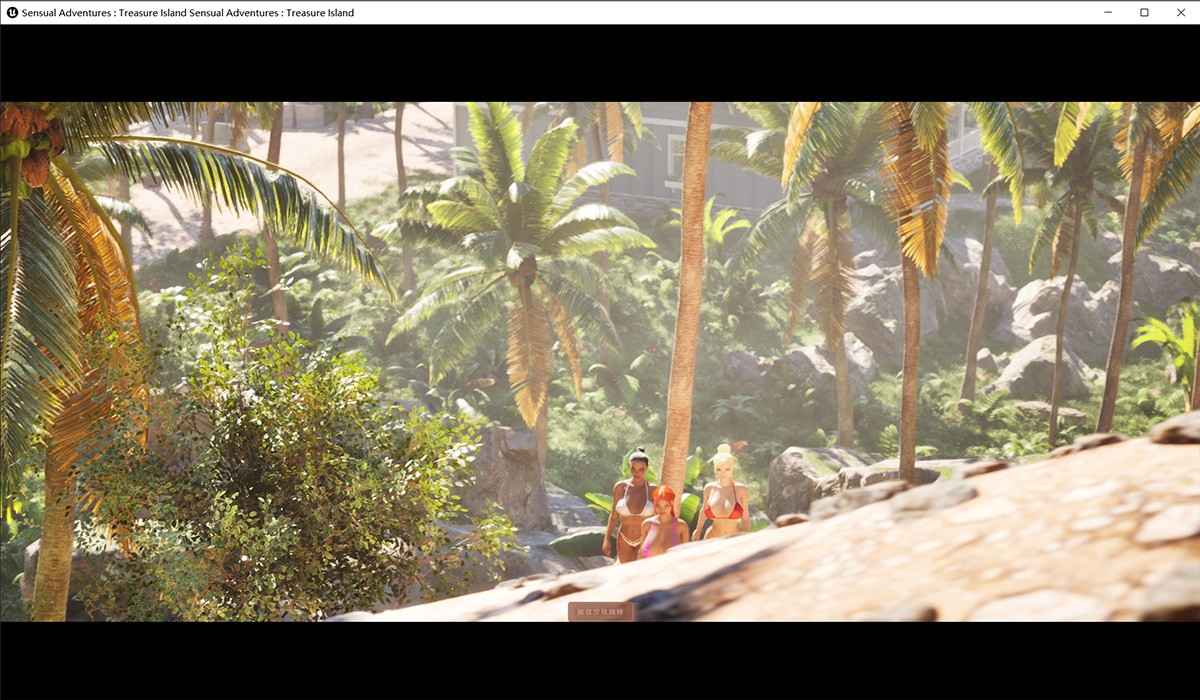Minimize the game window

[x=1108, y=13]
